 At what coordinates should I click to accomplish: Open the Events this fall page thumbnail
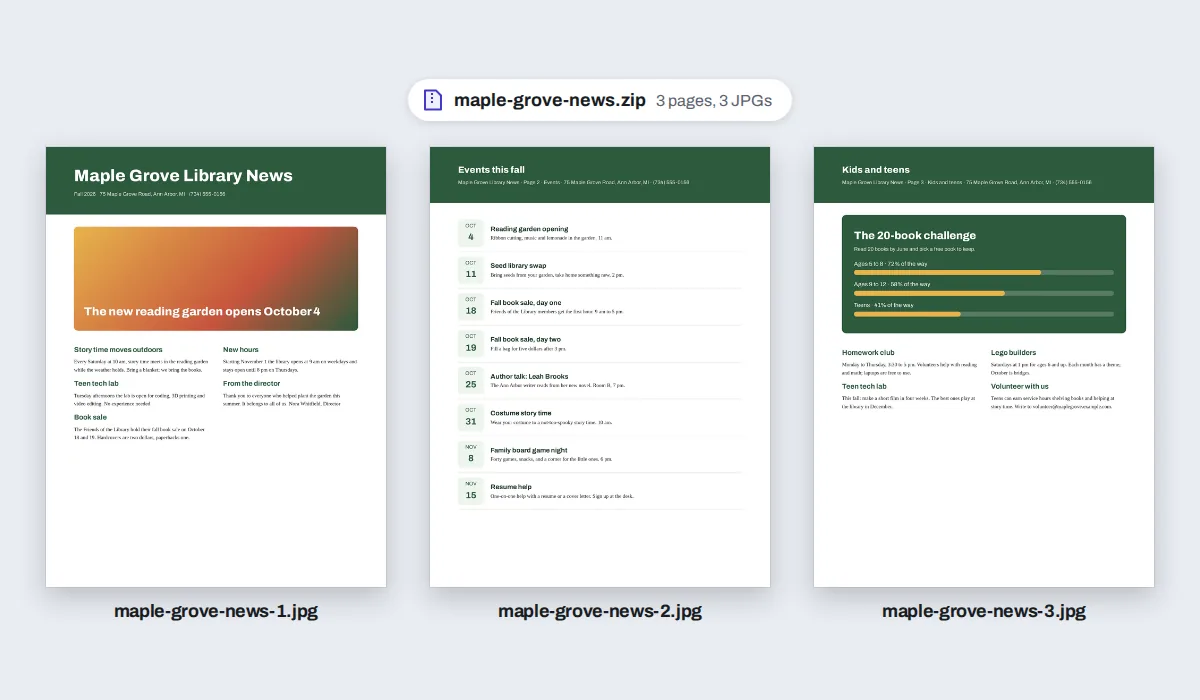coord(600,367)
